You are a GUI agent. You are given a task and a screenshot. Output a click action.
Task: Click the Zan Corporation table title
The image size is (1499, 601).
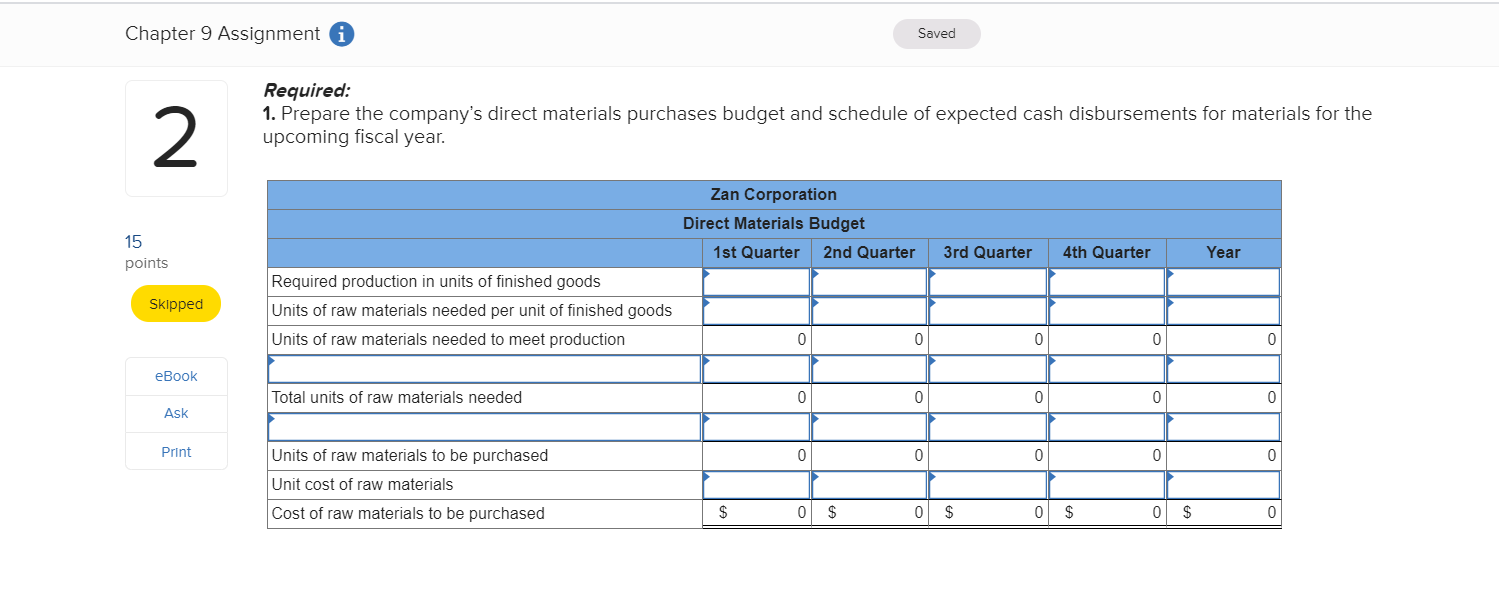pos(774,195)
